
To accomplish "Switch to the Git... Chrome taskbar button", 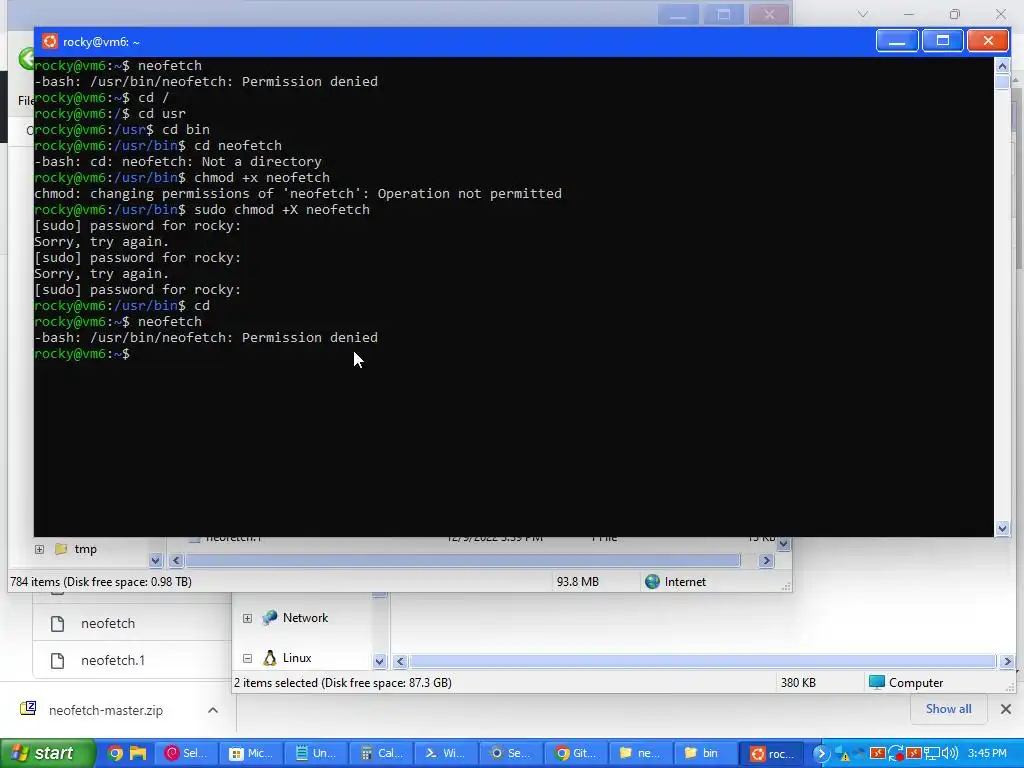I will [x=575, y=753].
